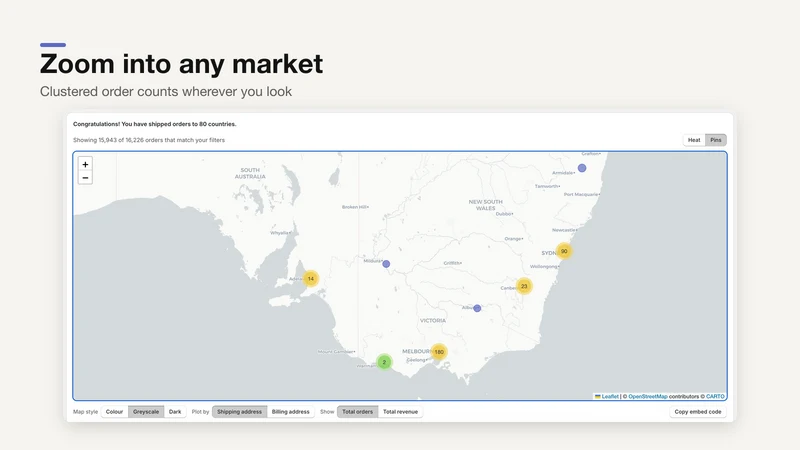The width and height of the screenshot is (800, 450).
Task: Click the Tamworth map label
Action: tap(547, 186)
